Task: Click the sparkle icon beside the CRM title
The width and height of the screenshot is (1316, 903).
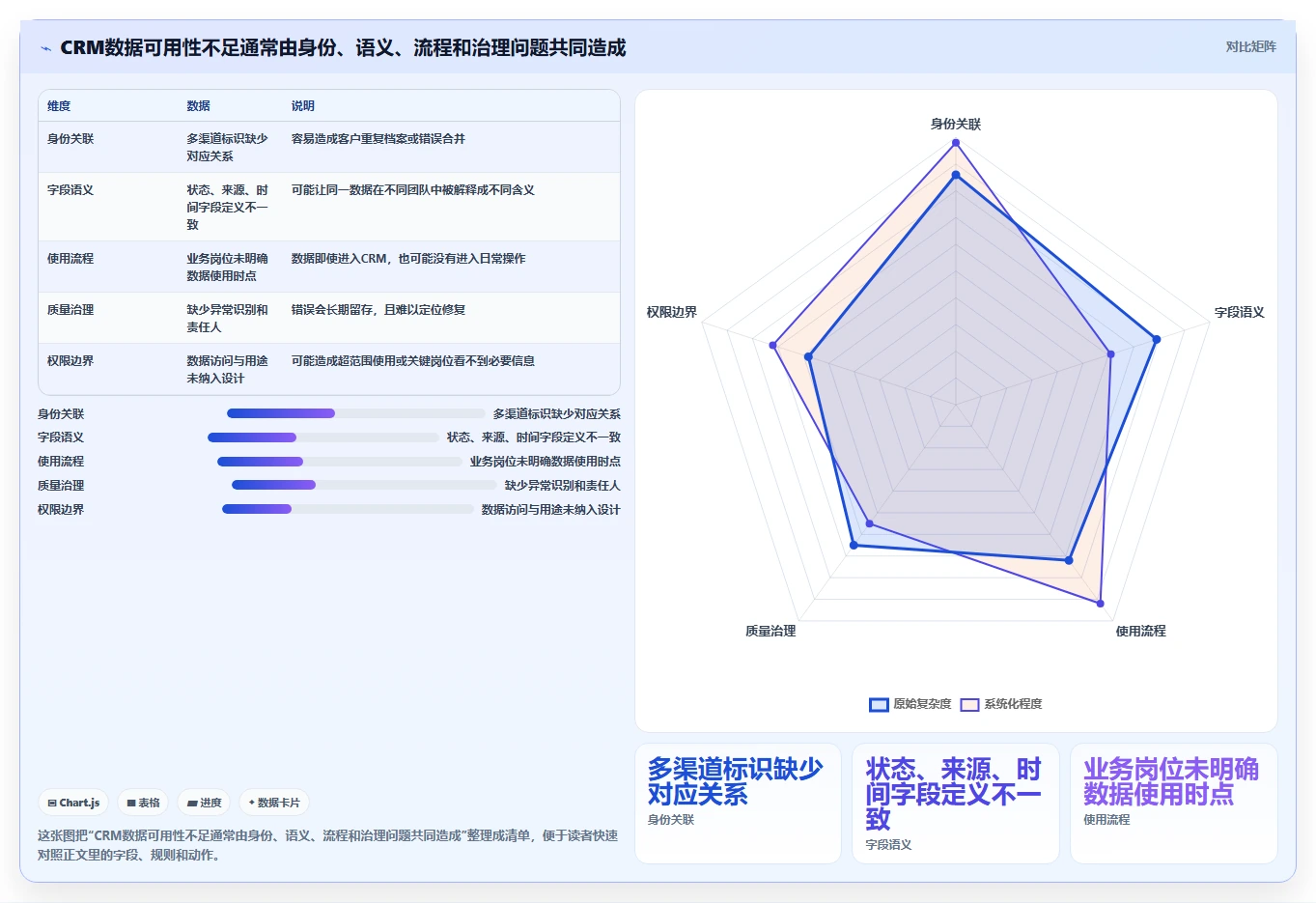Action: pos(45,48)
